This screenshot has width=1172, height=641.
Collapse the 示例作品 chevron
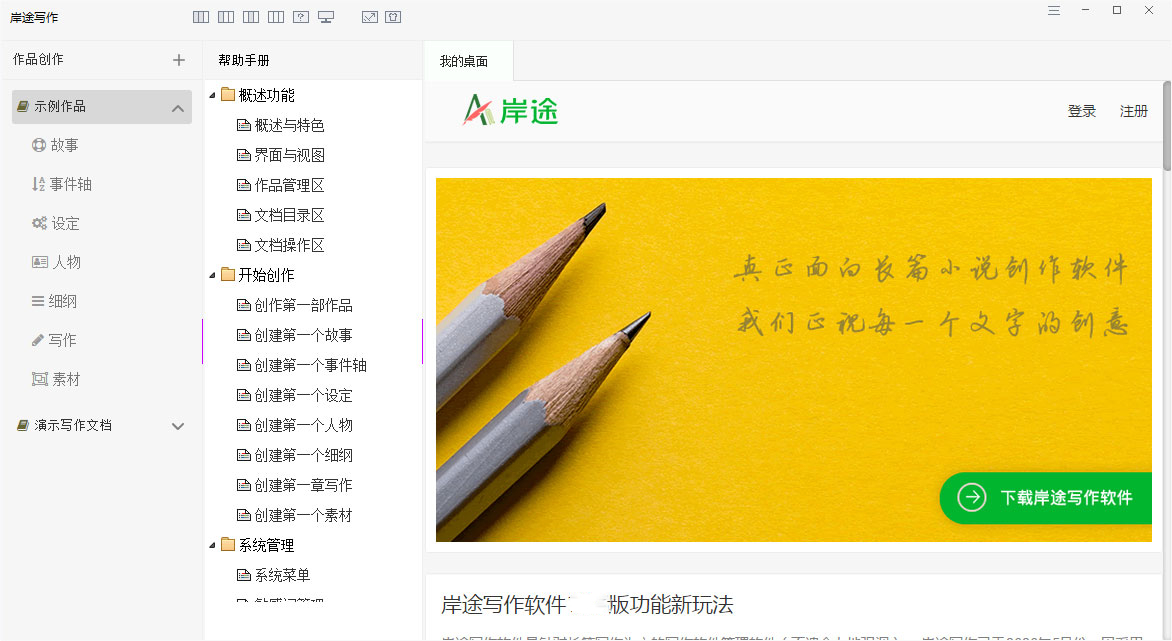coord(178,108)
